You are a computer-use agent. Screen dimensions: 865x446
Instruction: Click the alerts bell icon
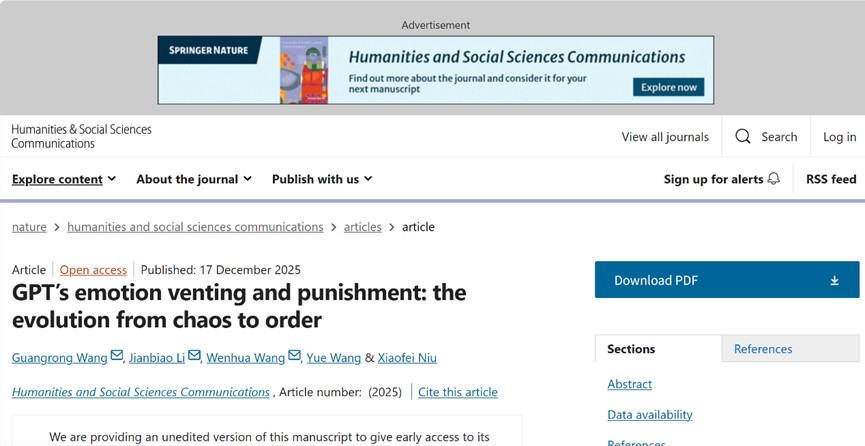click(773, 179)
